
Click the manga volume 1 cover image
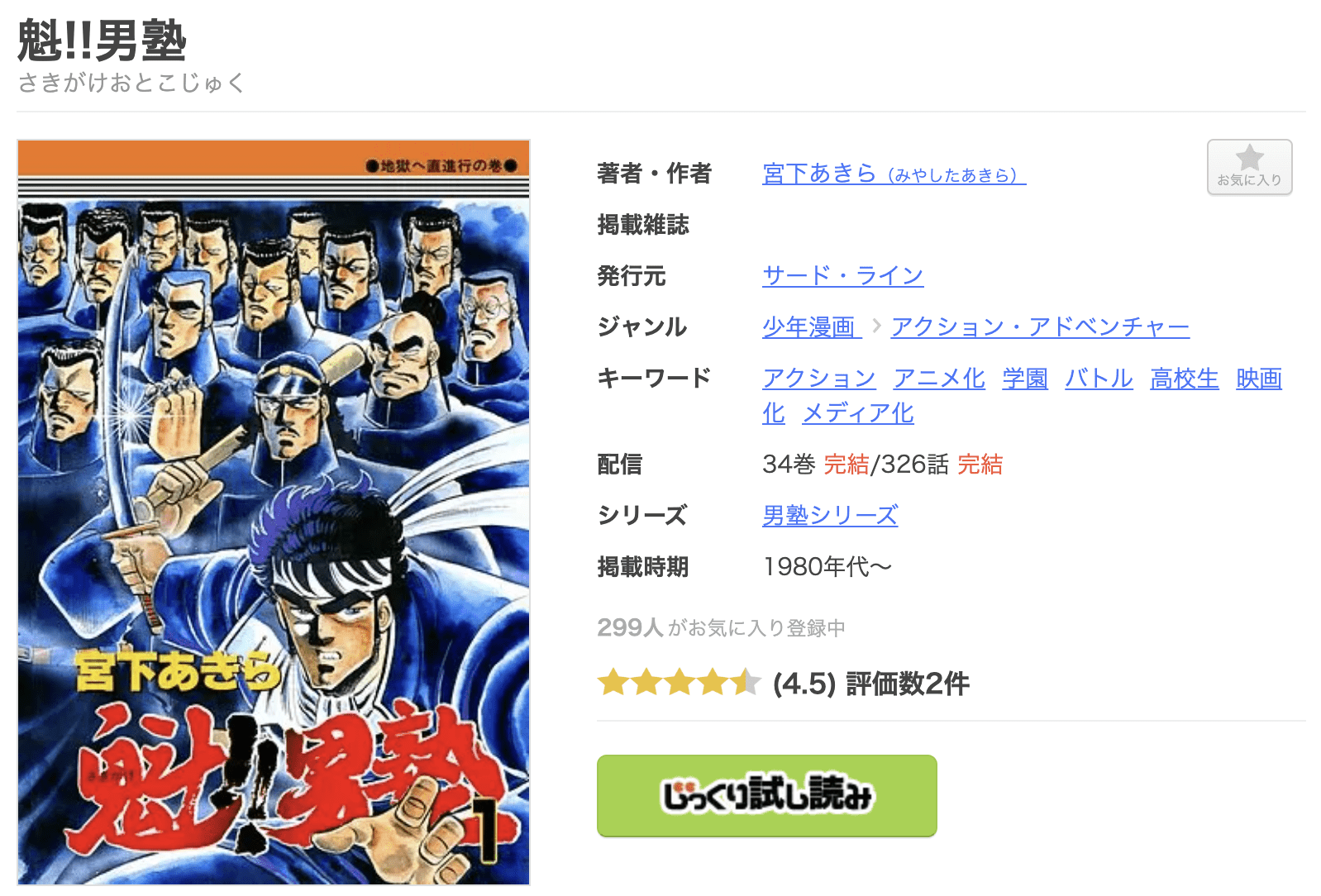click(274, 512)
